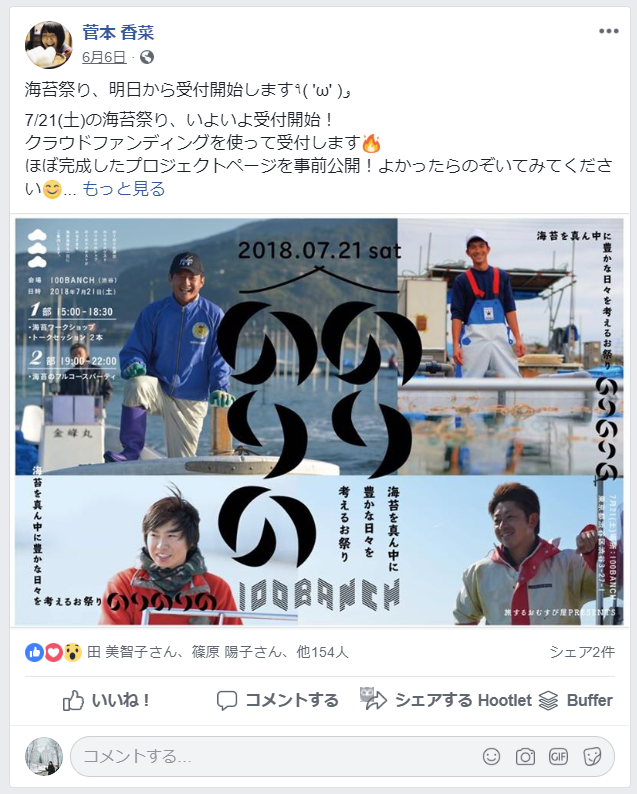The image size is (637, 794).
Task: Click the red heart reaction icon
Action: click(x=53, y=652)
